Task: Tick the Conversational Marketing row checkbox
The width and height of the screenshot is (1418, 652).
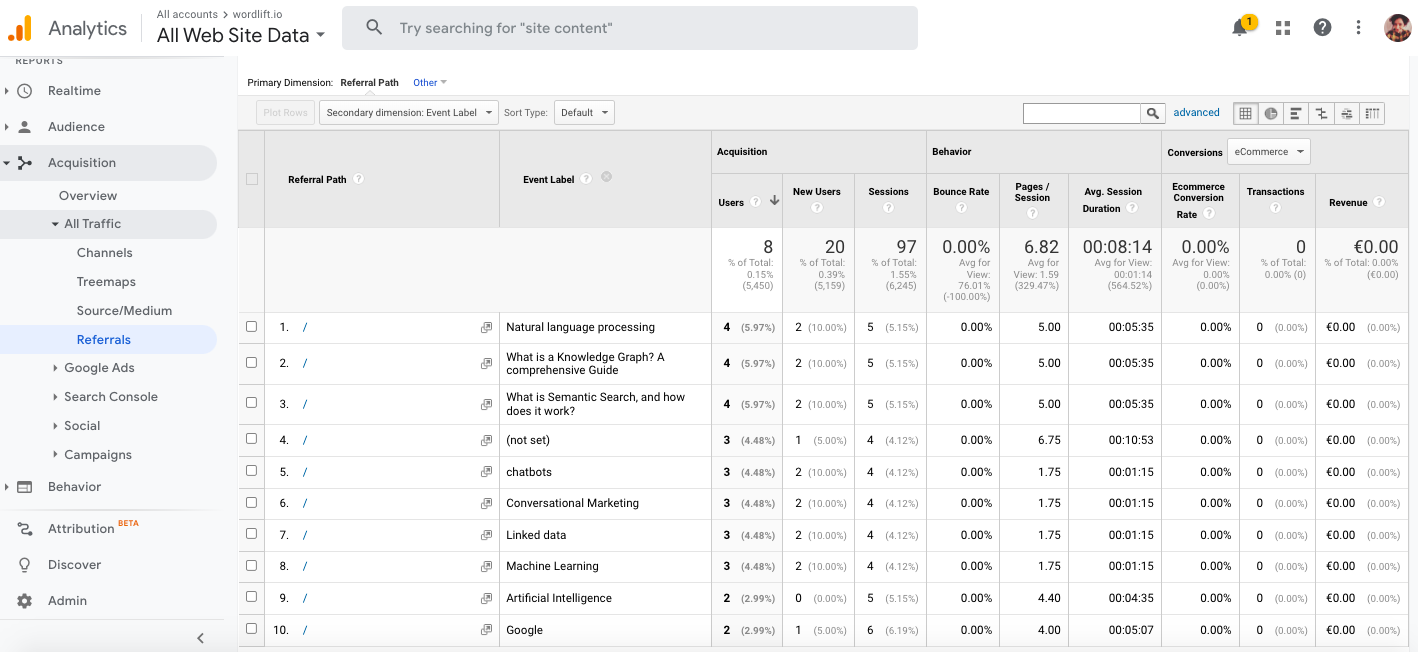Action: click(x=251, y=503)
